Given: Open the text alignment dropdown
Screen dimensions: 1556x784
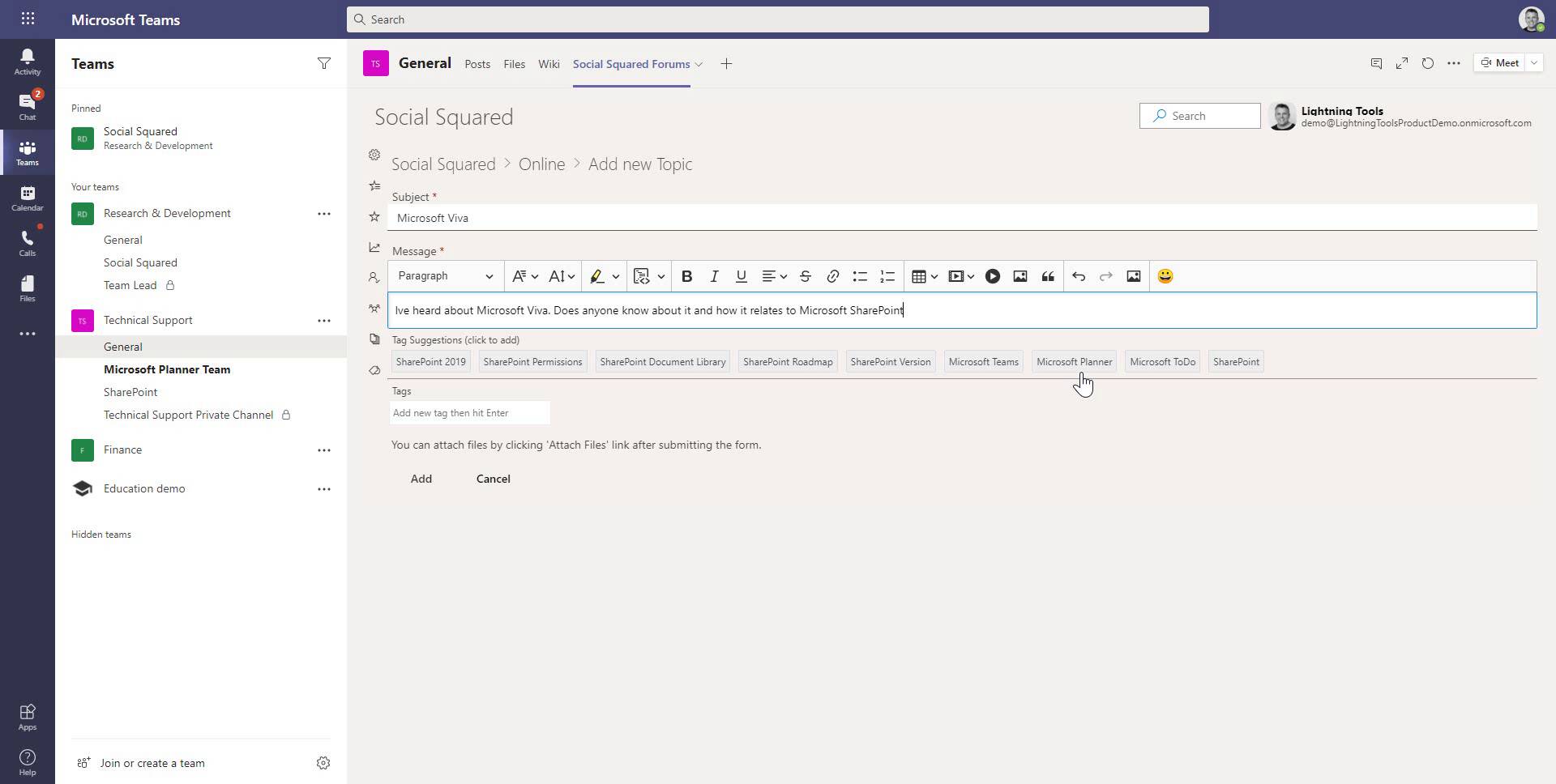Looking at the screenshot, I should coord(774,276).
